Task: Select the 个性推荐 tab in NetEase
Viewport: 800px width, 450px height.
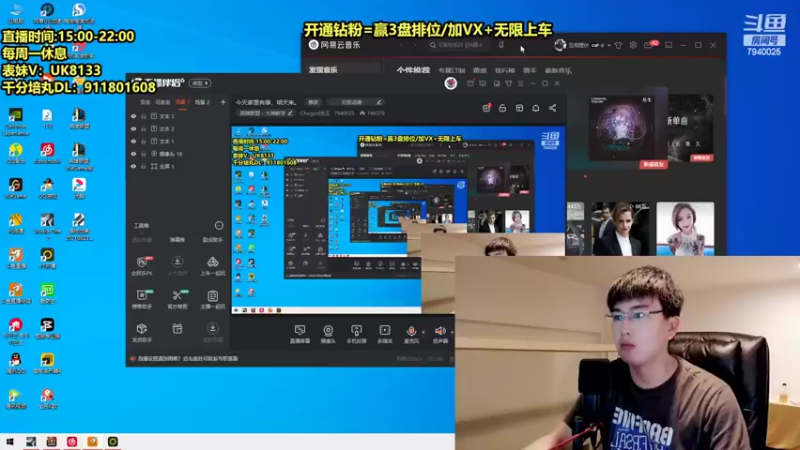Action: pyautogui.click(x=413, y=70)
